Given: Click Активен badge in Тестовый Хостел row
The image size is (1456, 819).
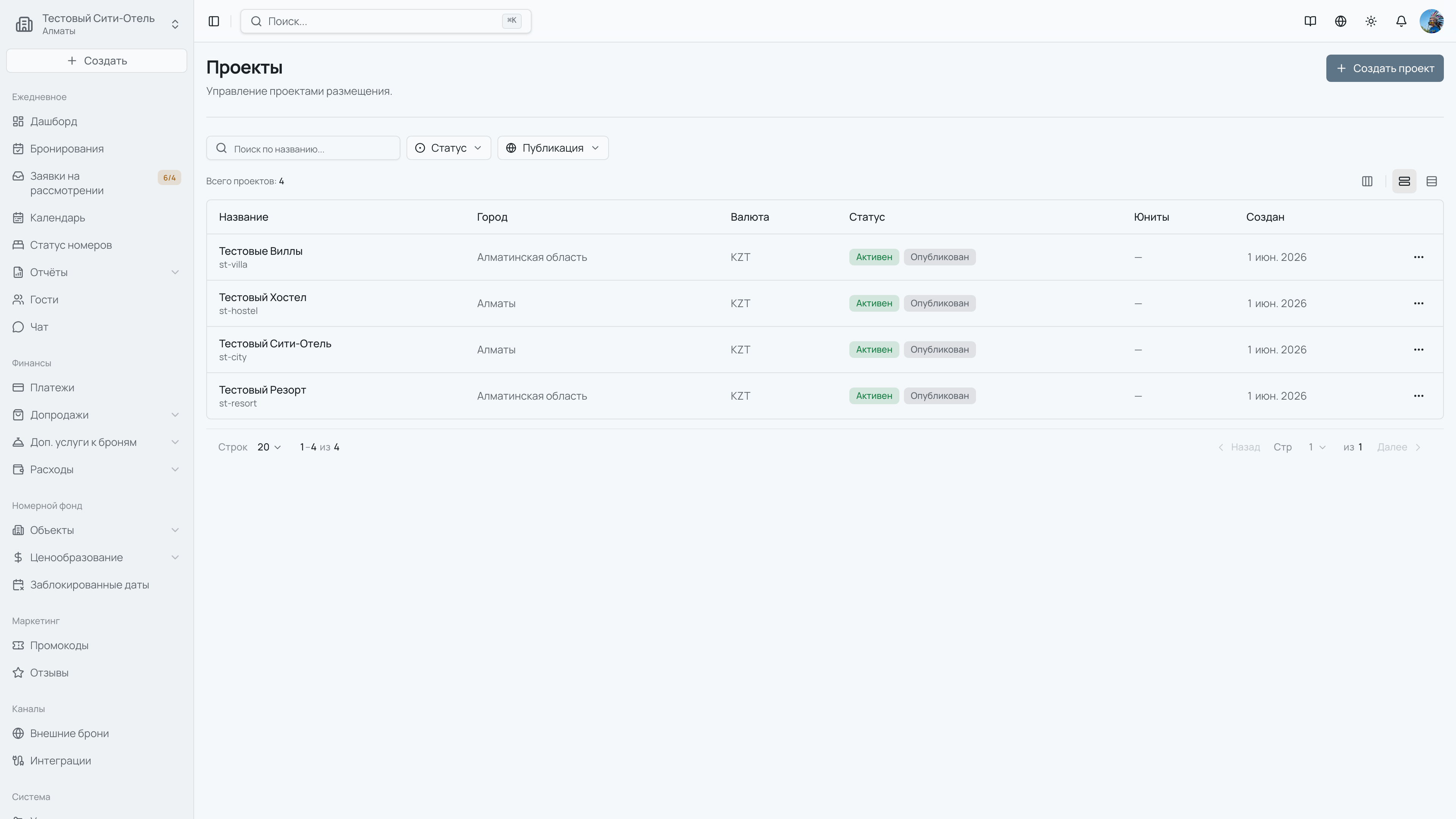Looking at the screenshot, I should [x=874, y=303].
